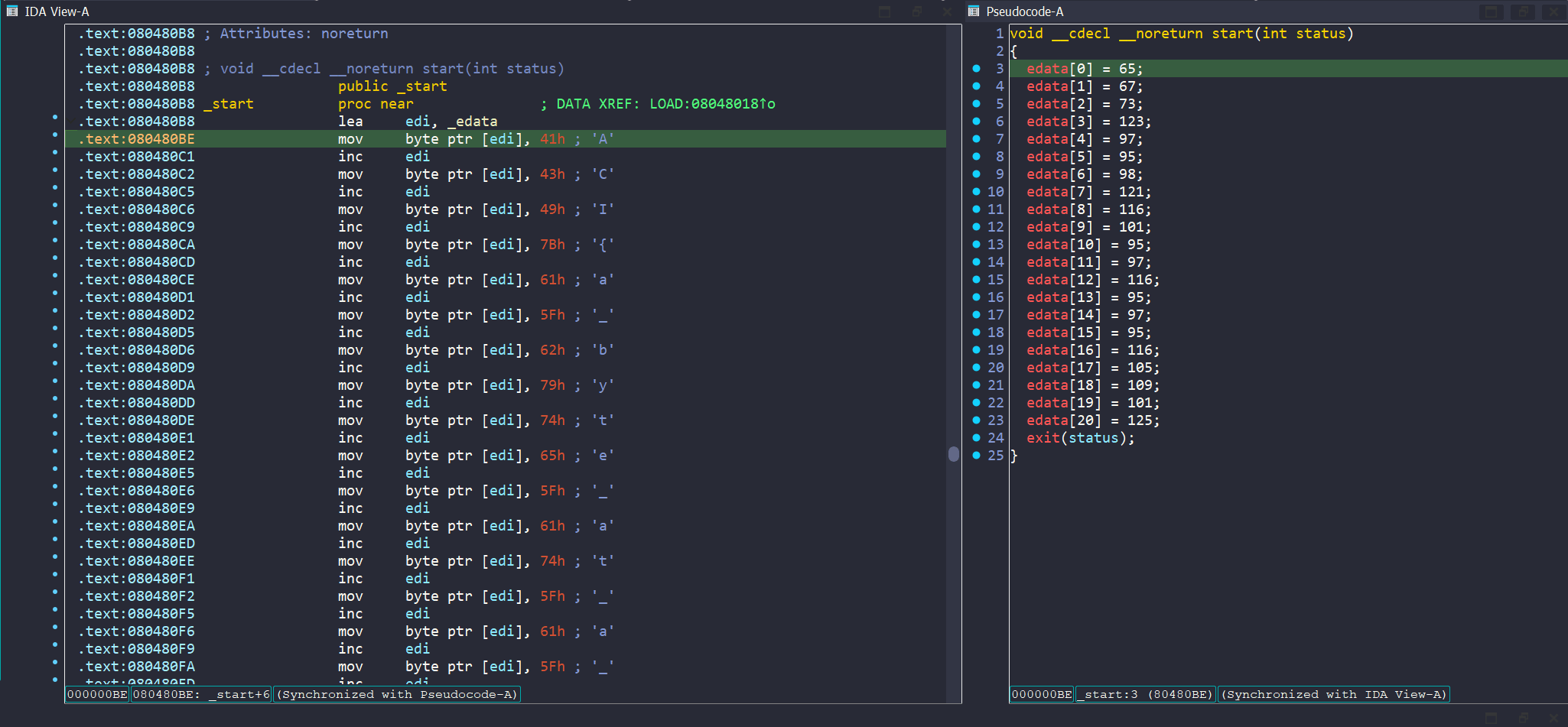This screenshot has height=727, width=1568.
Task: Click the 'inc' mnemonic at .text:080480E9
Action: (350, 508)
